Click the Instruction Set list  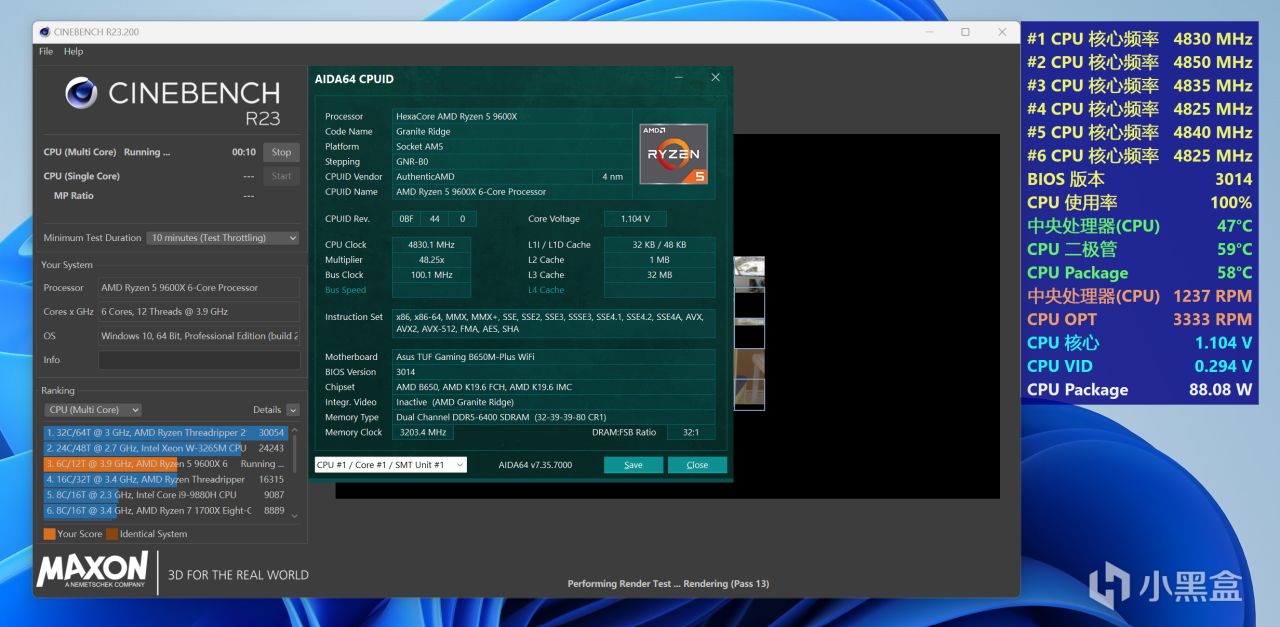click(553, 323)
